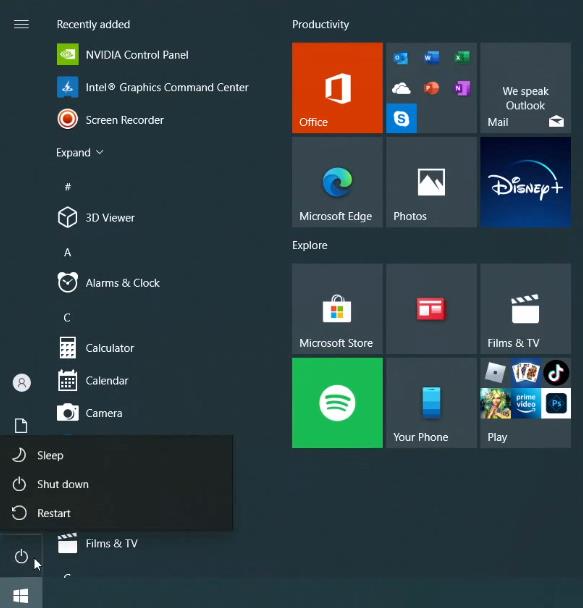Jump to the A letter header
Viewport: 583px width, 608px height.
pyautogui.click(x=67, y=252)
